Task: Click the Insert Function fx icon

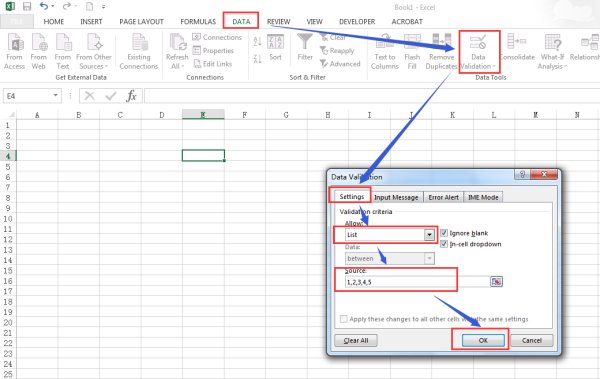Action: pyautogui.click(x=131, y=96)
